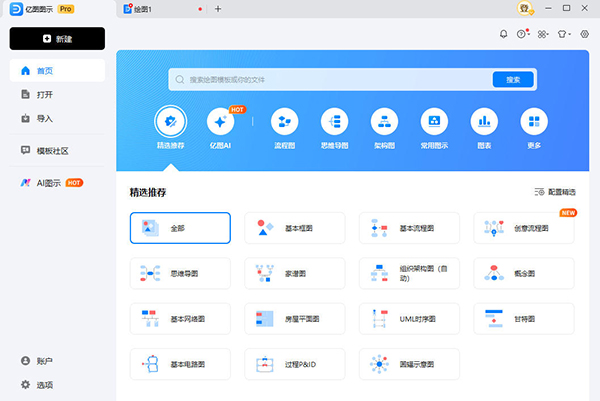Open 亿图AI category icon
The height and width of the screenshot is (401, 600).
click(220, 122)
